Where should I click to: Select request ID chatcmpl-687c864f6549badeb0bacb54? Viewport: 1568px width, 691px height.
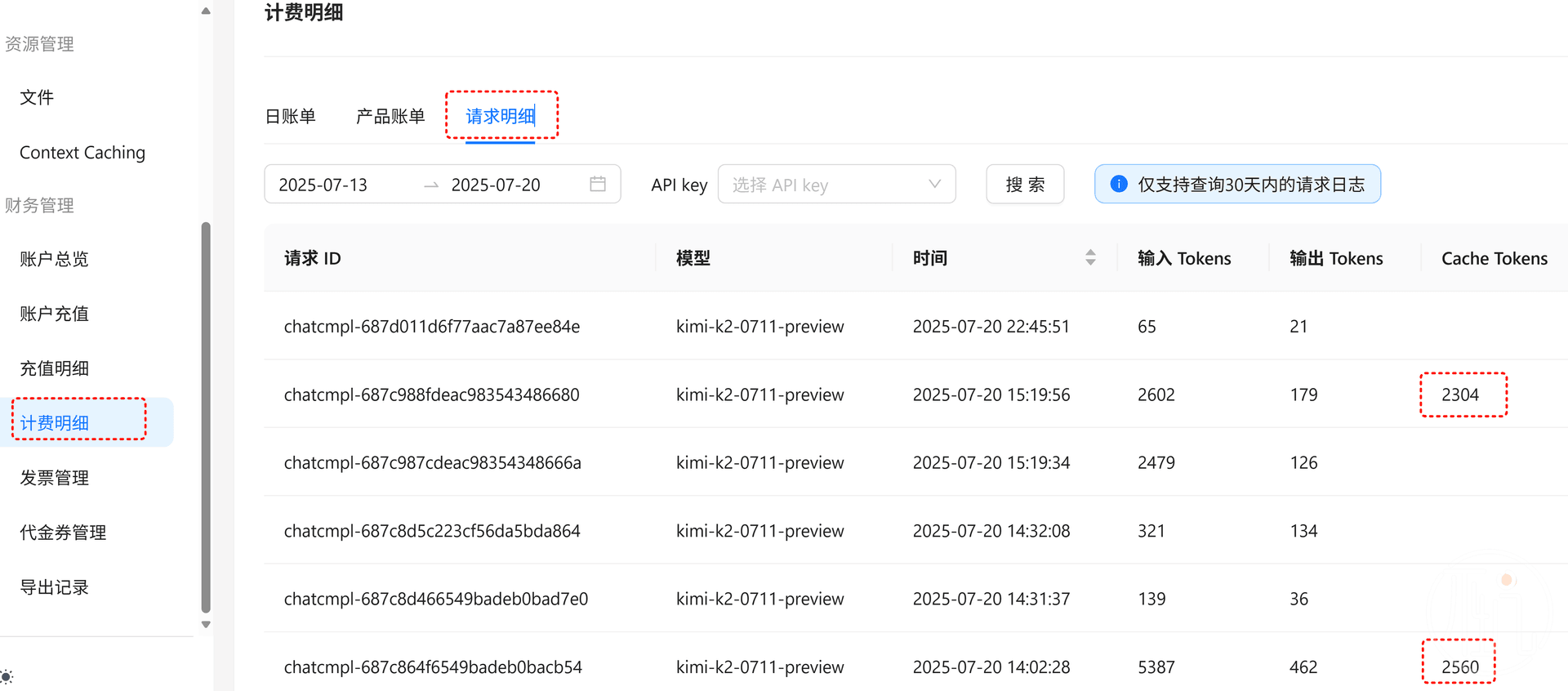(x=433, y=667)
